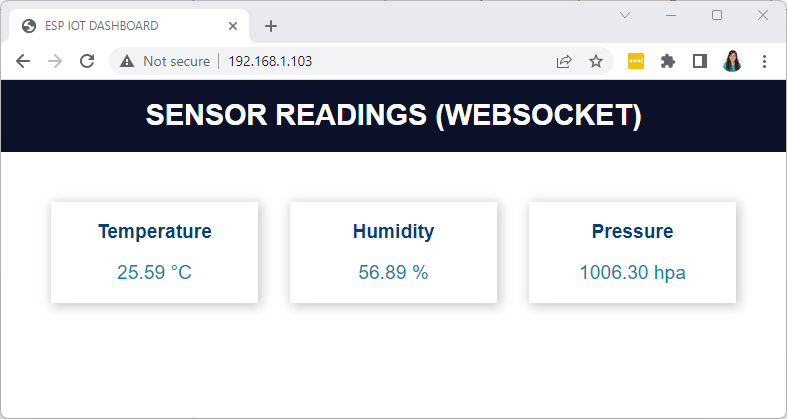This screenshot has width=787, height=419.
Task: Close the ESP IOT DASHBOARD tab
Action: pos(233,26)
